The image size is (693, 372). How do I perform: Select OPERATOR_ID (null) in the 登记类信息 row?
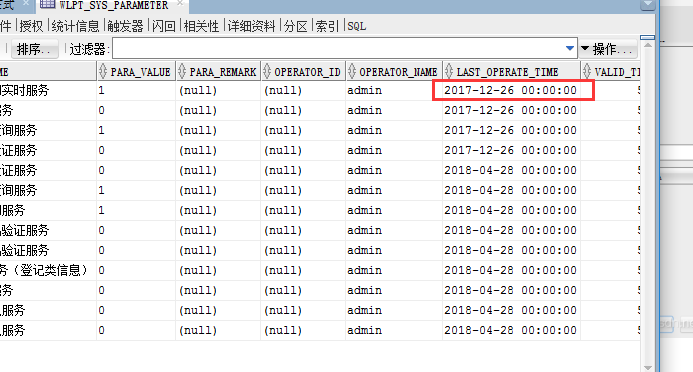click(x=303, y=270)
